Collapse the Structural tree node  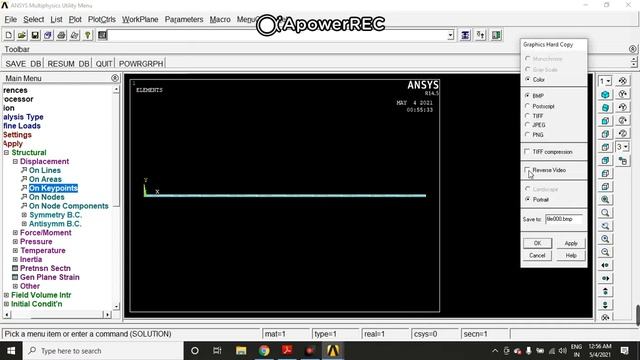6,152
